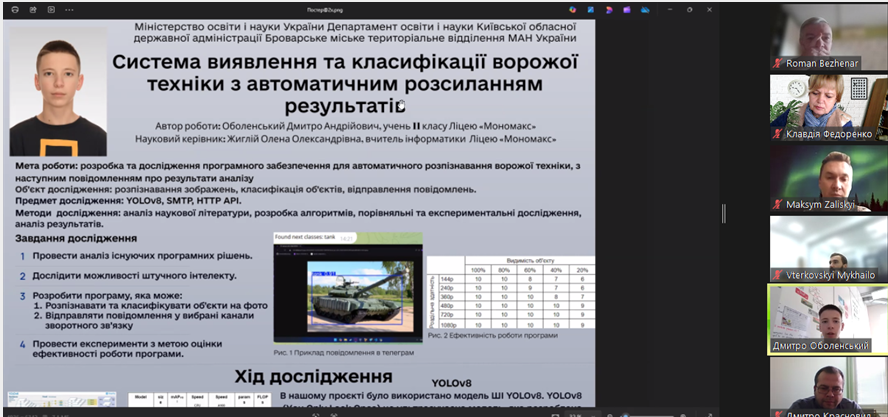The height and width of the screenshot is (417, 888).
Task: Click caption 'Рис. 2 Ефективність роботи програми'
Action: (493, 335)
